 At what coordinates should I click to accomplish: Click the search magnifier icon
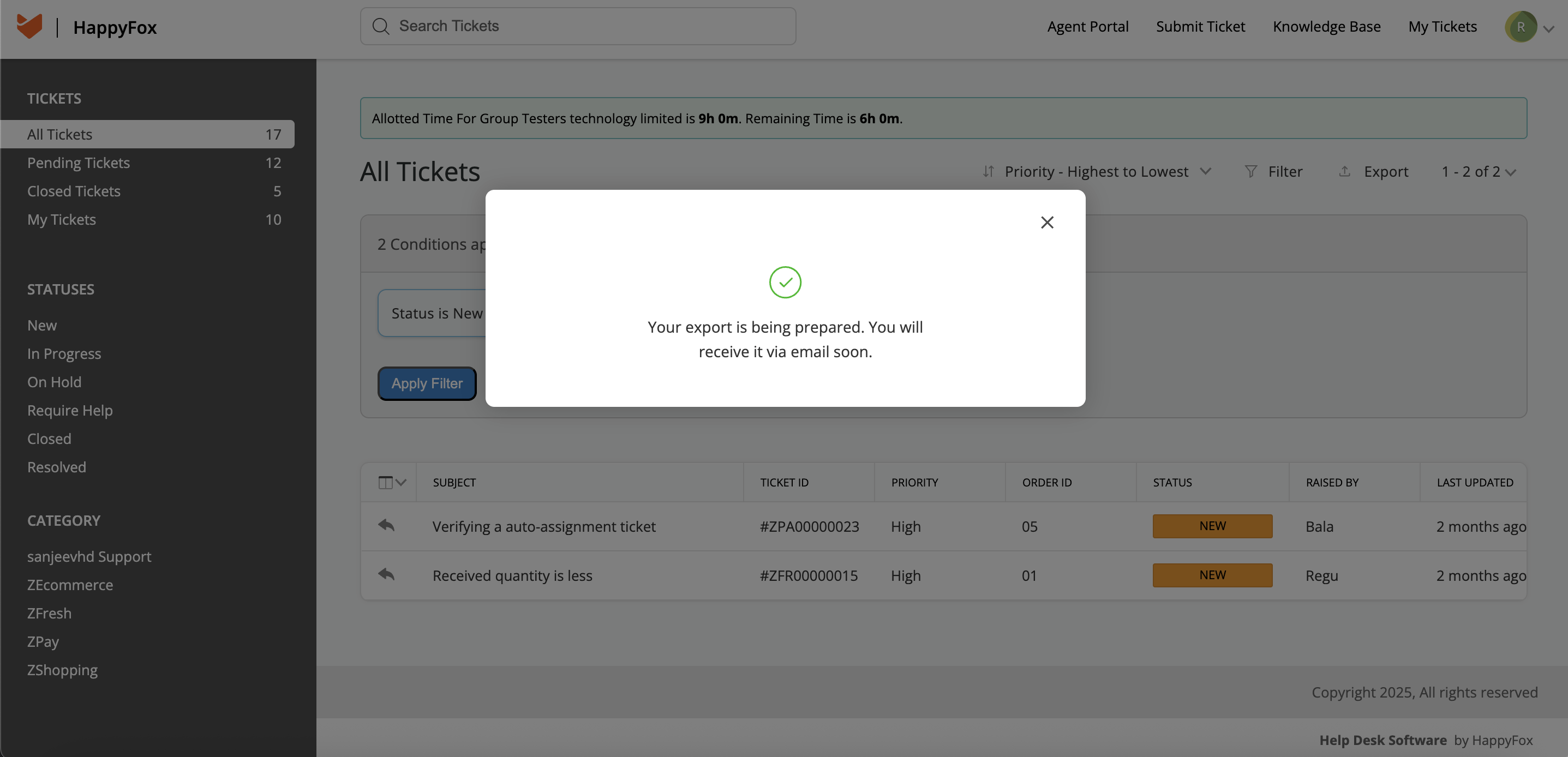pos(381,26)
